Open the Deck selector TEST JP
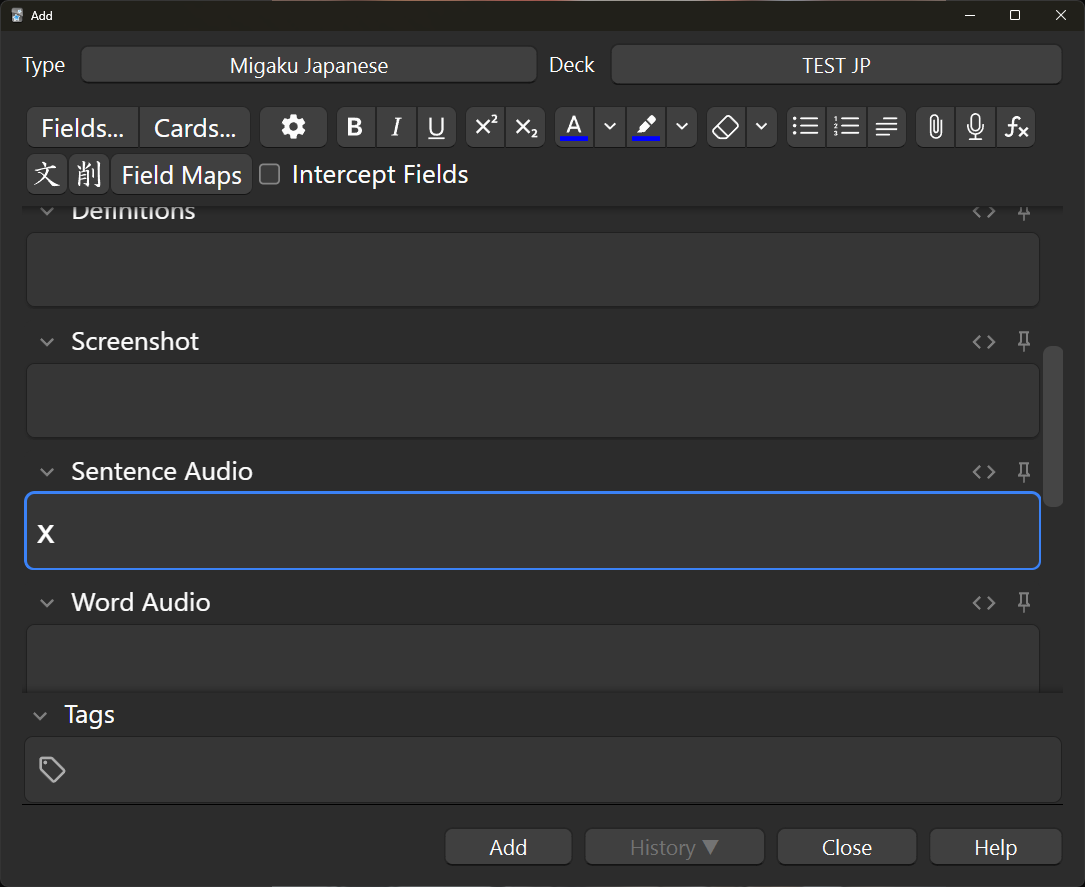The image size is (1085, 887). tap(836, 66)
